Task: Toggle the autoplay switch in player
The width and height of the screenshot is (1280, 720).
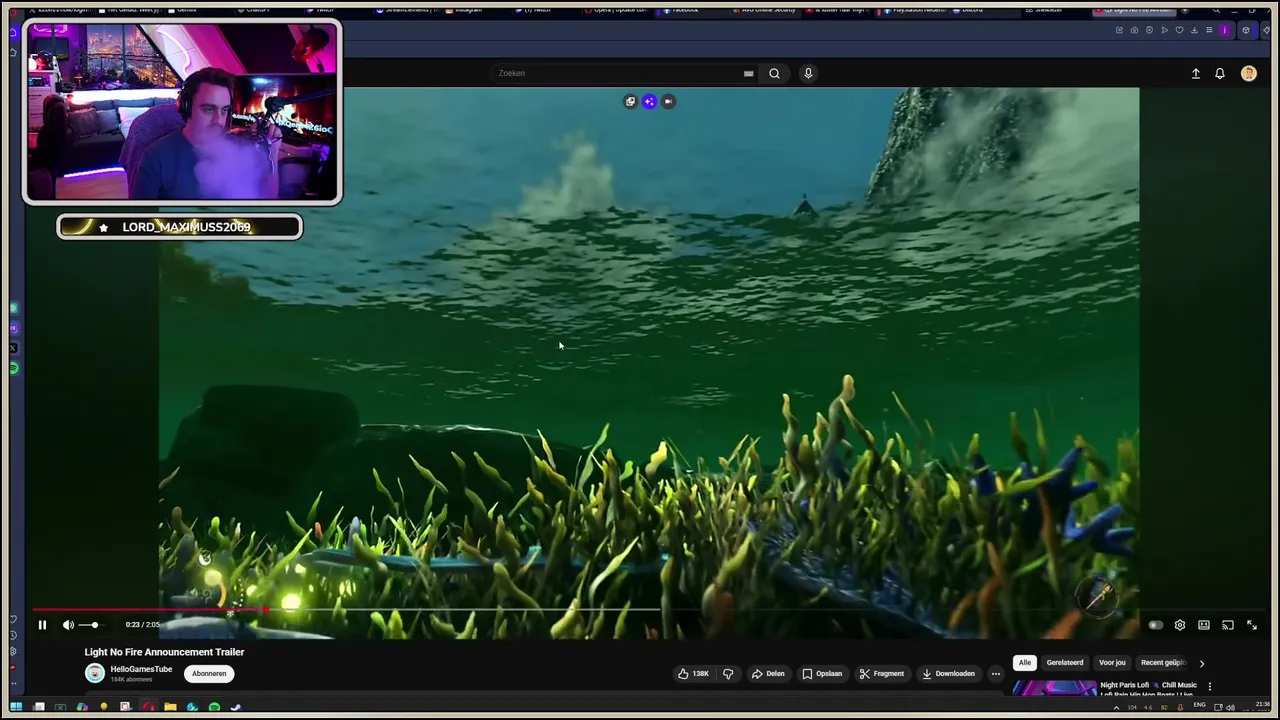Action: click(1155, 625)
